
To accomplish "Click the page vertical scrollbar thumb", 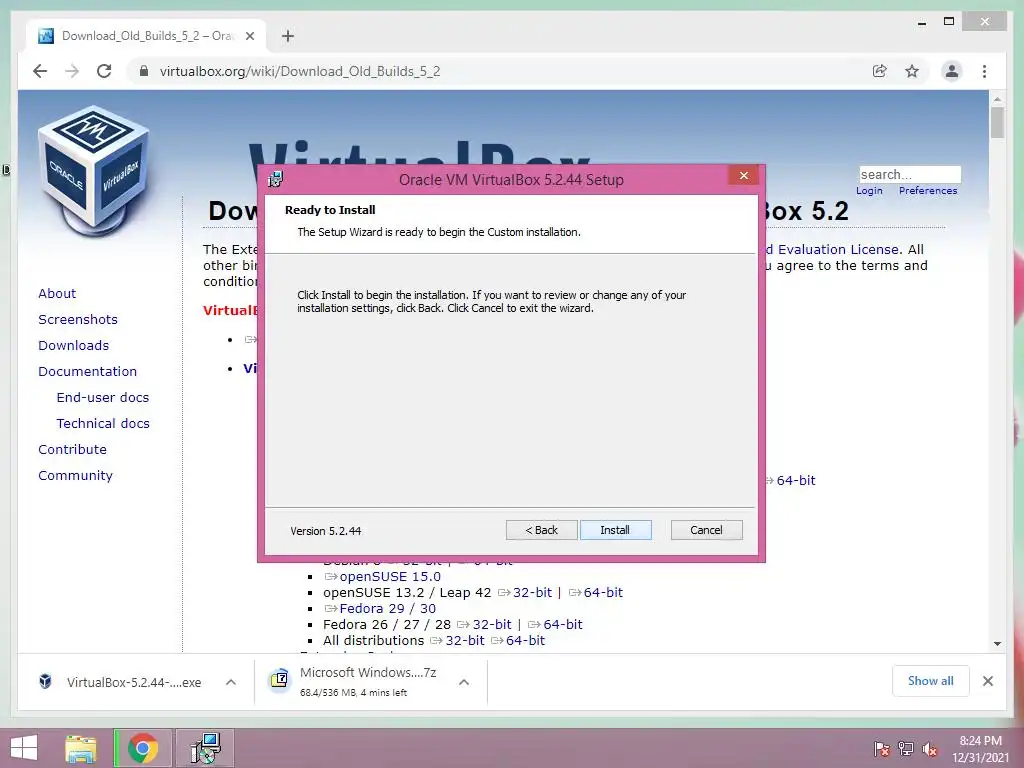I will click(997, 122).
